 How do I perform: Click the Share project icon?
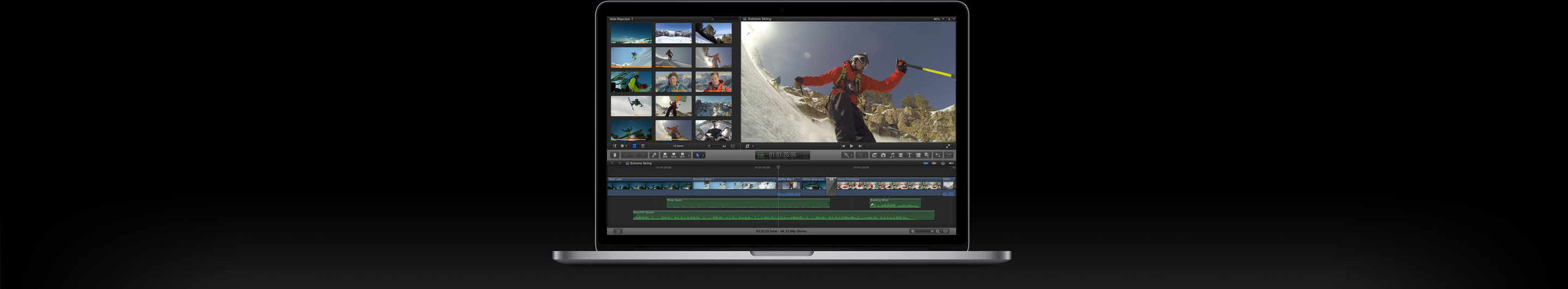coord(948,155)
